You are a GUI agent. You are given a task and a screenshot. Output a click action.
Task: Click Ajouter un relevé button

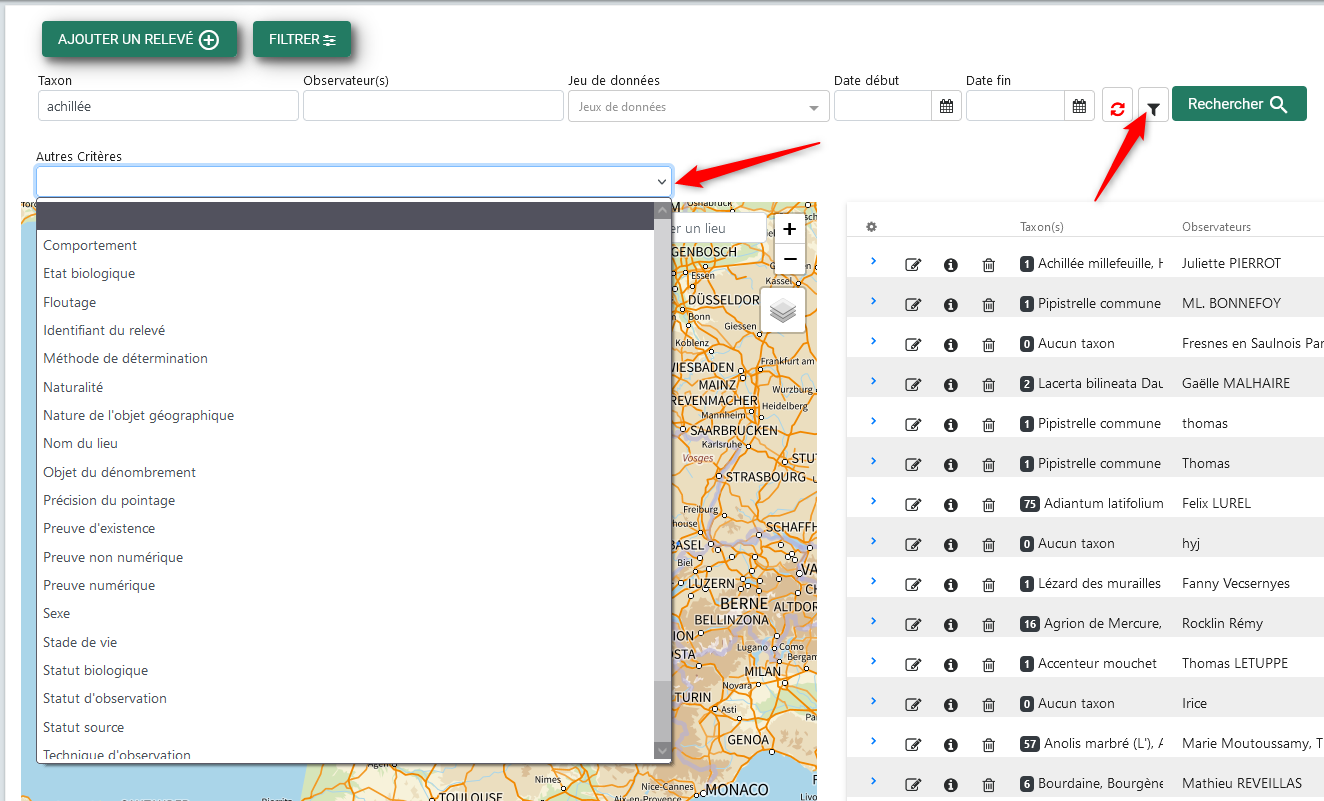tap(139, 39)
